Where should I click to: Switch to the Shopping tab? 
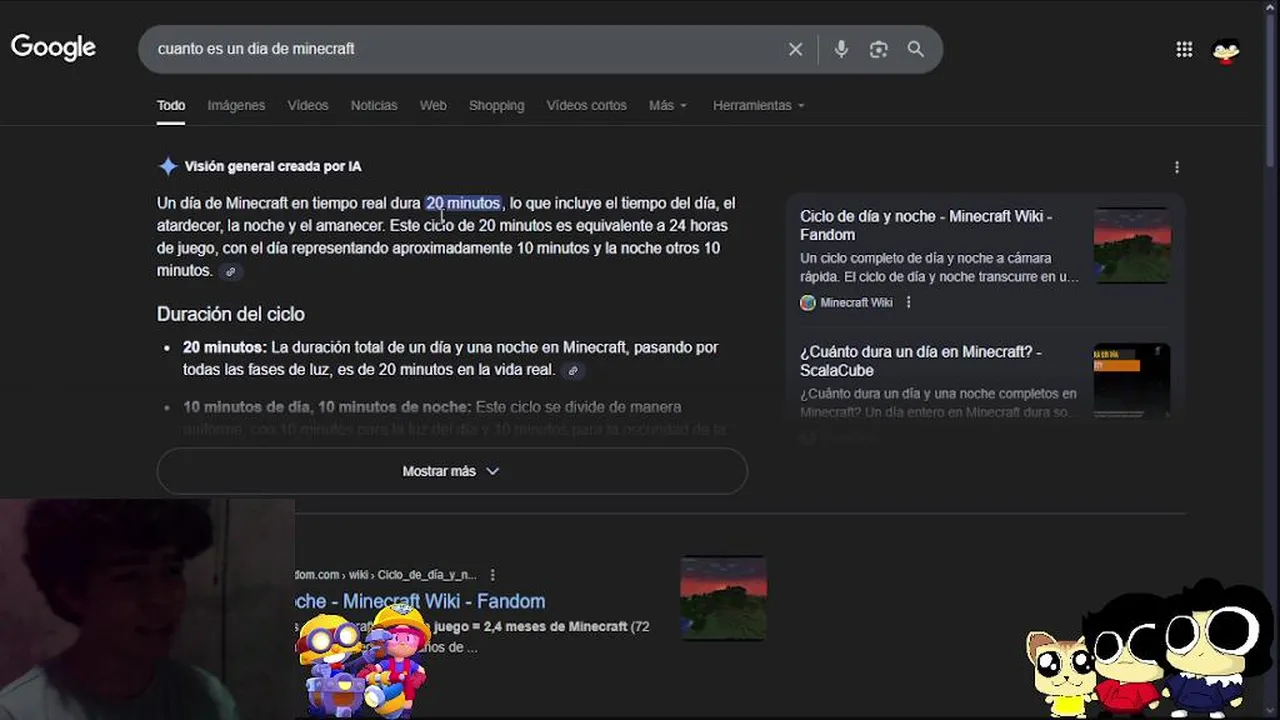(x=496, y=105)
